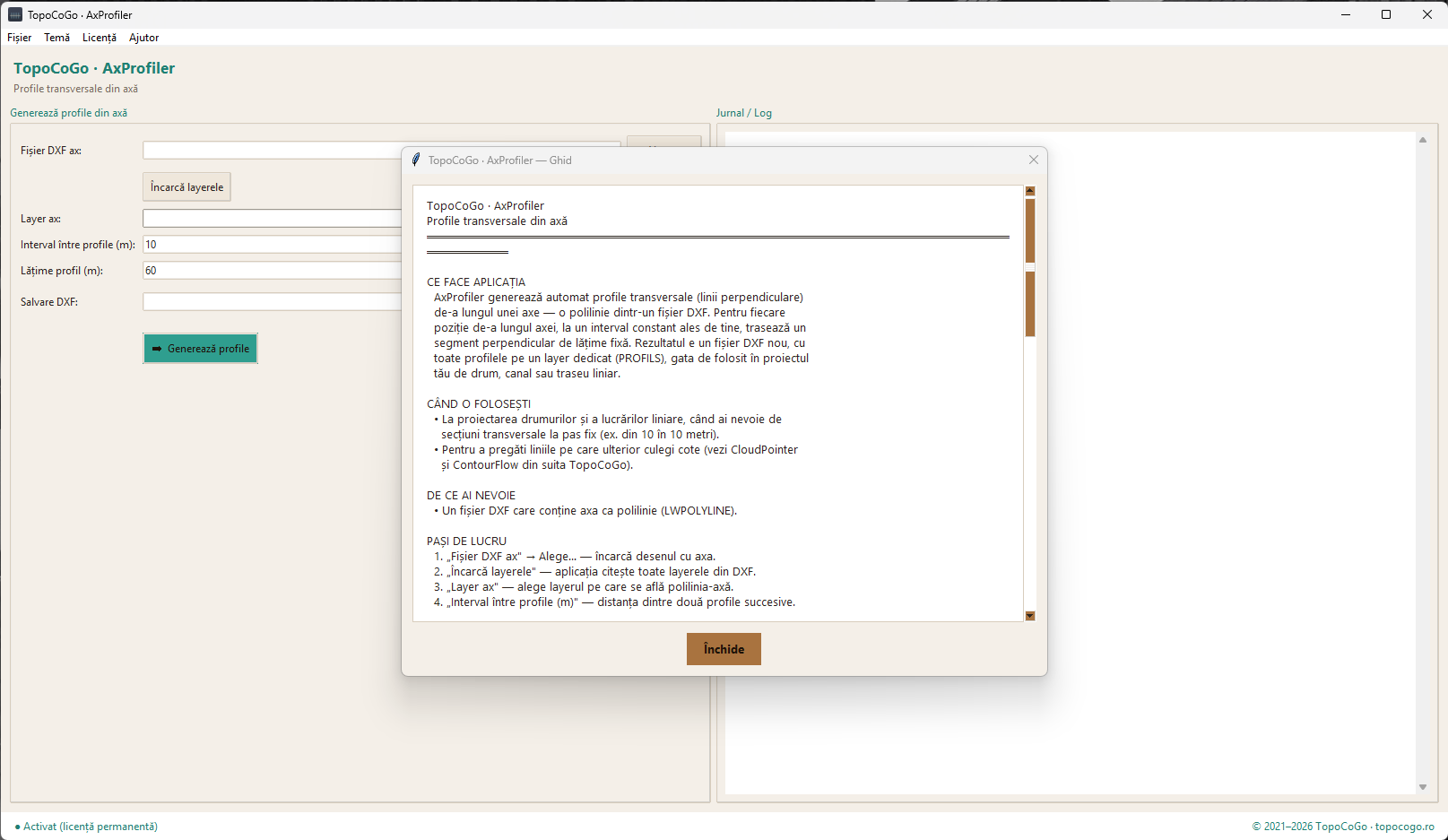Screen dimensions: 1448x840
Task: Click the Interval între profile field
Action: [x=273, y=244]
